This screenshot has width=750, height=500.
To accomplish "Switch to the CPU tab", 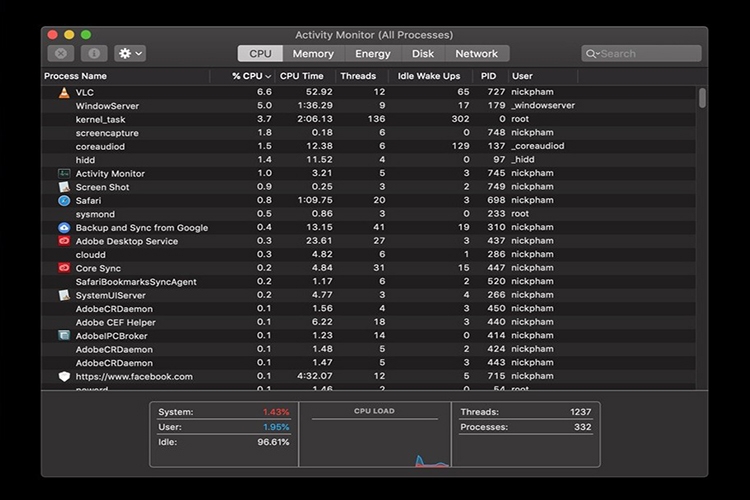I will 260,54.
